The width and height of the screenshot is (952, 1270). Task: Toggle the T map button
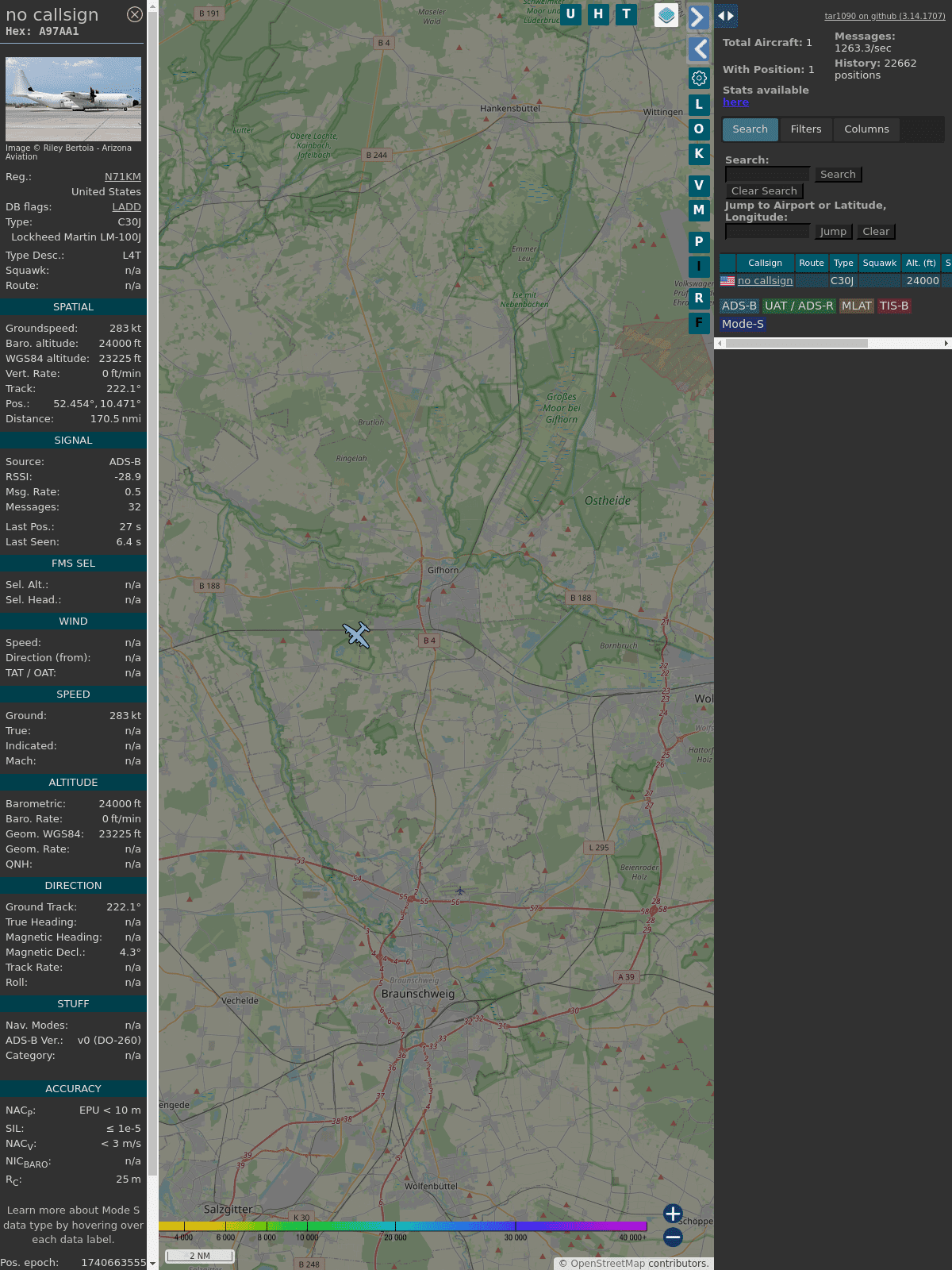click(x=627, y=14)
